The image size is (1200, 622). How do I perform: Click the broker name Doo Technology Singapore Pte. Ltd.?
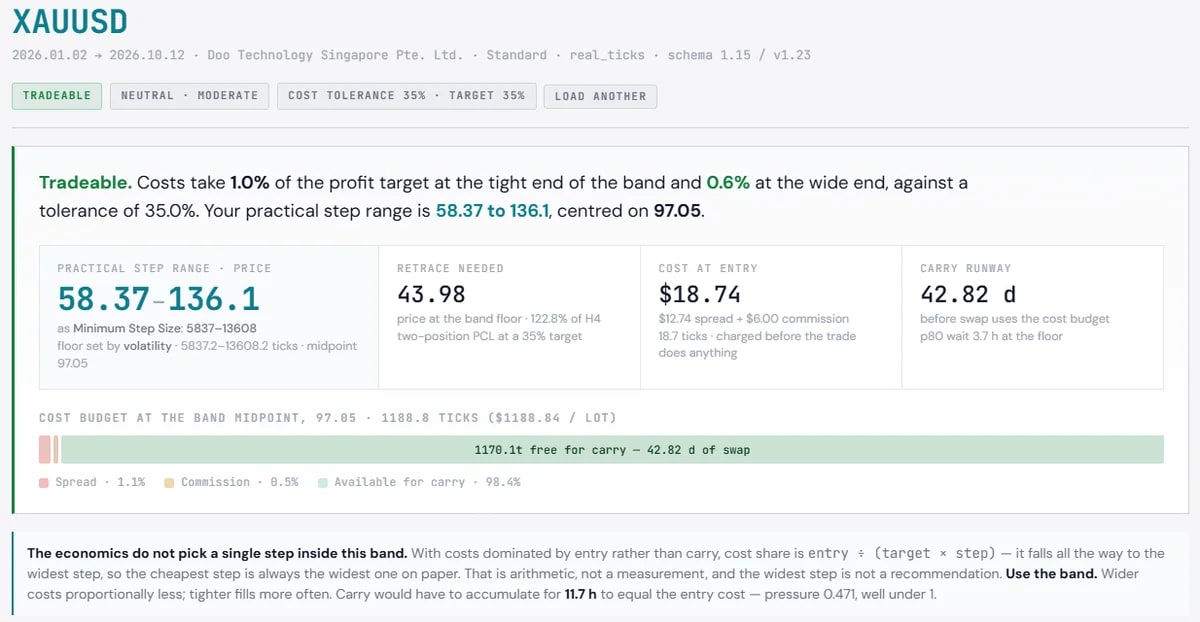(x=336, y=55)
